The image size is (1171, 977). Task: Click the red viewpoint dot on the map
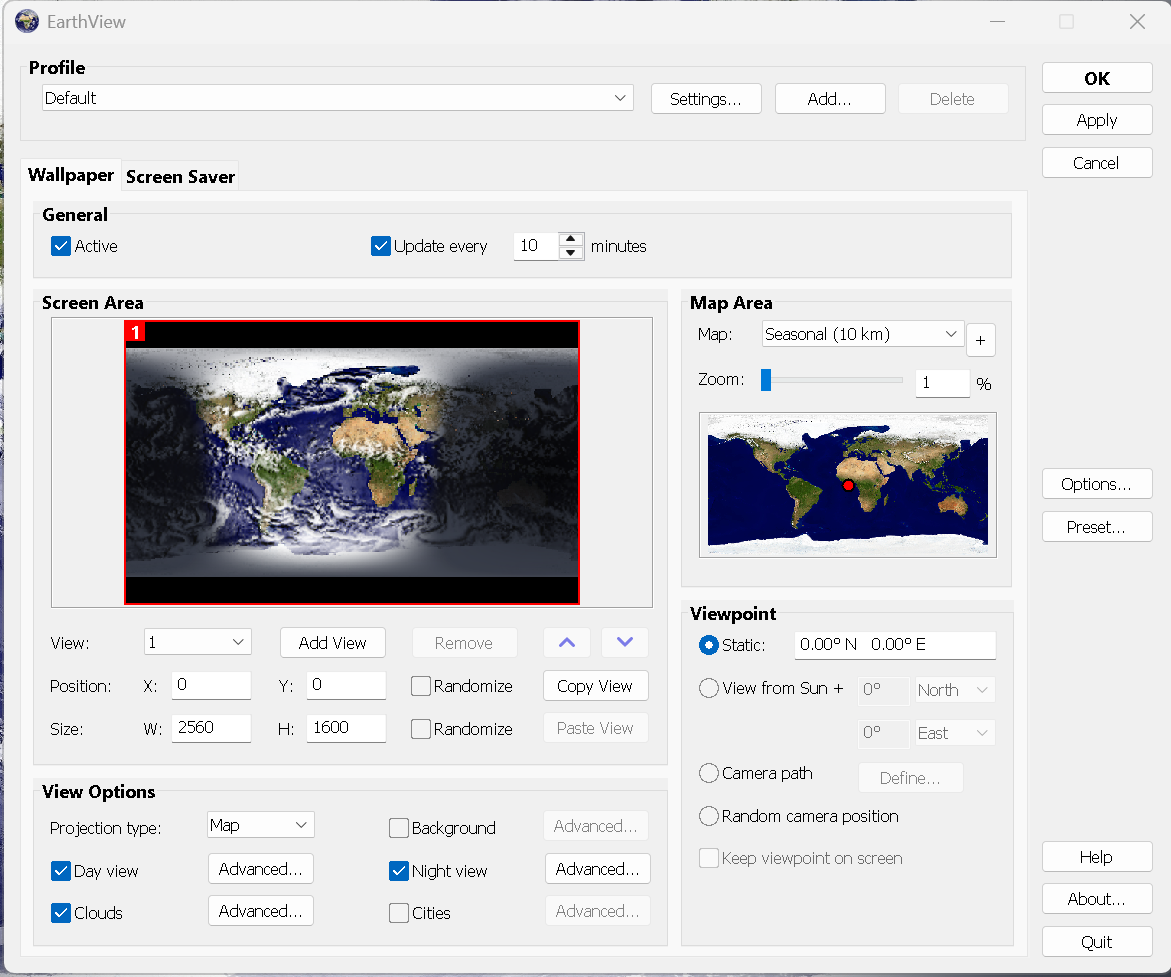click(848, 486)
